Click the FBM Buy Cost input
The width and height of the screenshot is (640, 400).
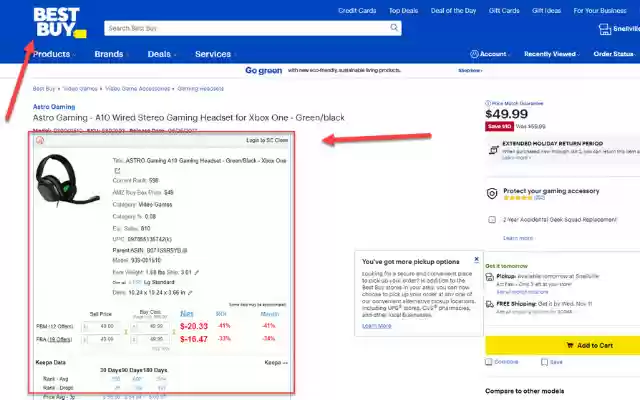(150, 327)
